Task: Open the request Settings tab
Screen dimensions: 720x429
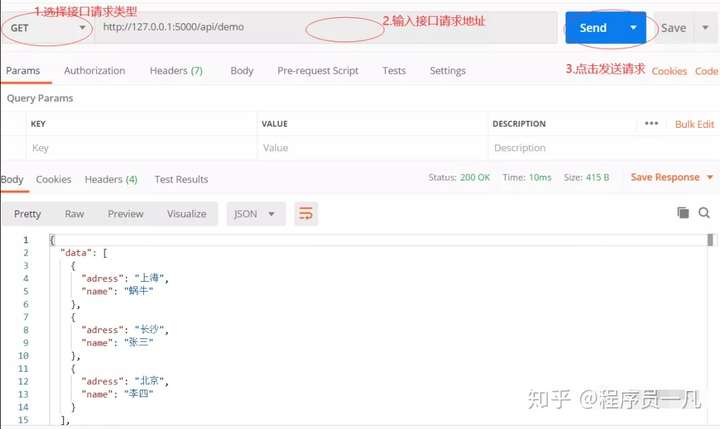Action: coord(448,71)
